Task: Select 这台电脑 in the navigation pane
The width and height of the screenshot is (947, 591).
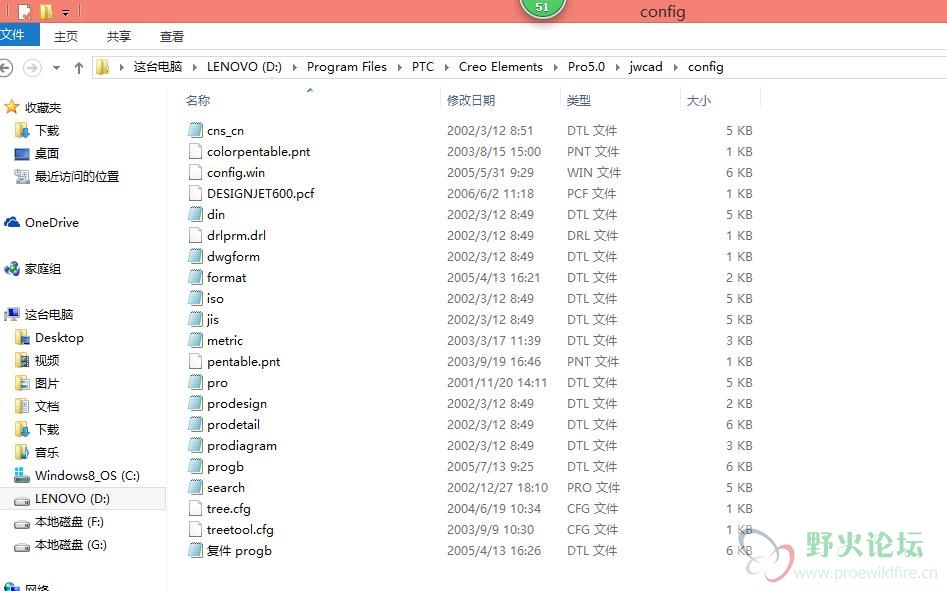Action: (x=49, y=314)
